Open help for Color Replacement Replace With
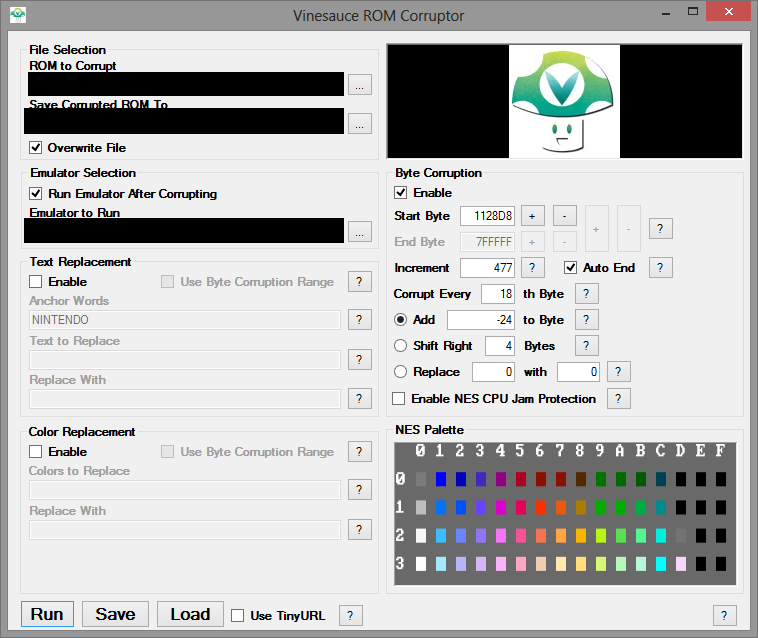Image resolution: width=758 pixels, height=638 pixels. (x=360, y=530)
